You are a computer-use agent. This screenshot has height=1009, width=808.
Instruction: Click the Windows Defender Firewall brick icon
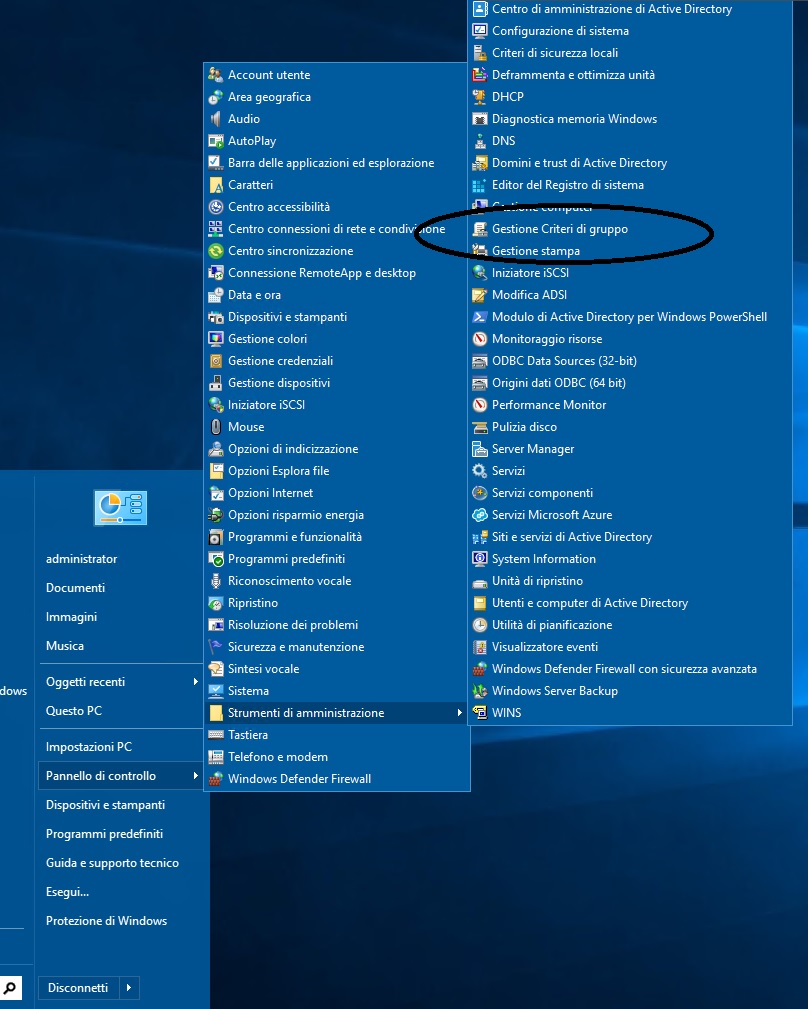pyautogui.click(x=216, y=779)
